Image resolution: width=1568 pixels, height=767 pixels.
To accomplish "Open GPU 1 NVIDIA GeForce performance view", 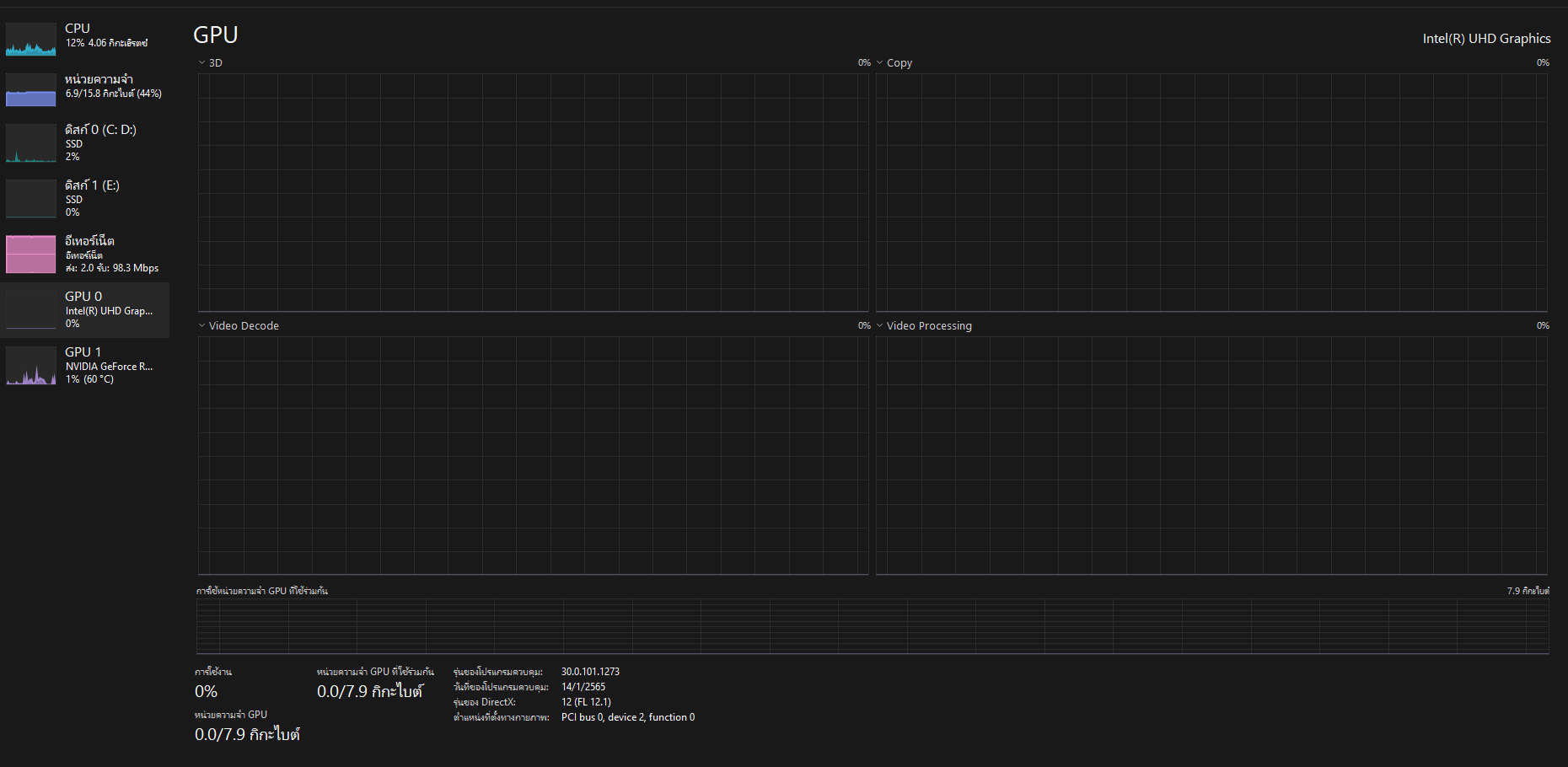I will [108, 365].
